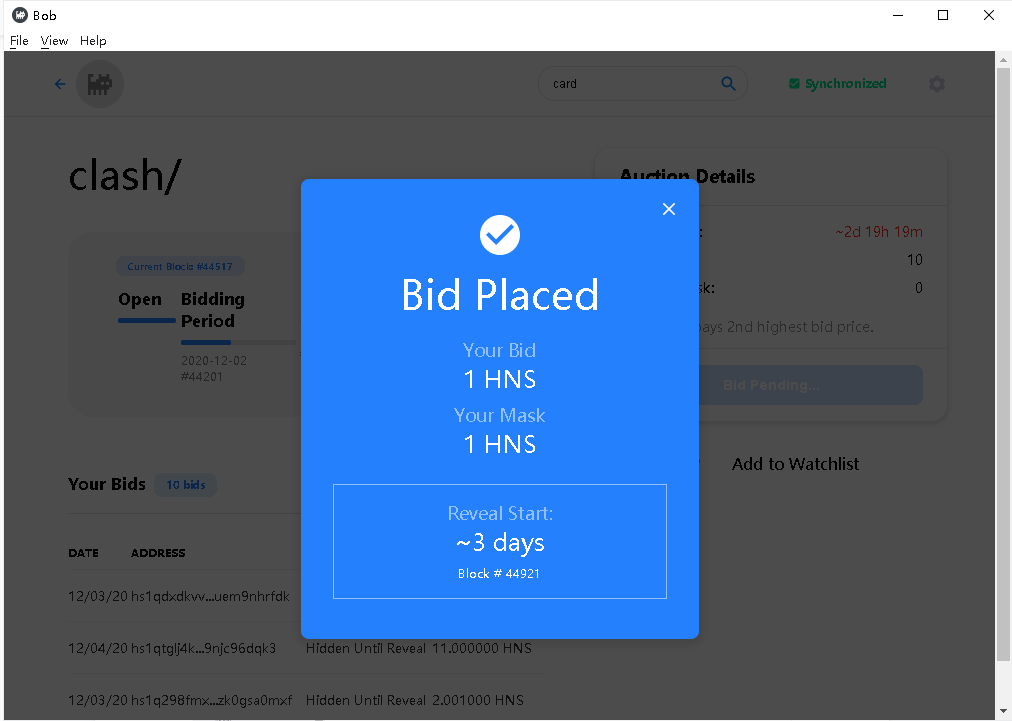Image resolution: width=1012 pixels, height=721 pixels.
Task: Open the View menu
Action: [x=54, y=41]
